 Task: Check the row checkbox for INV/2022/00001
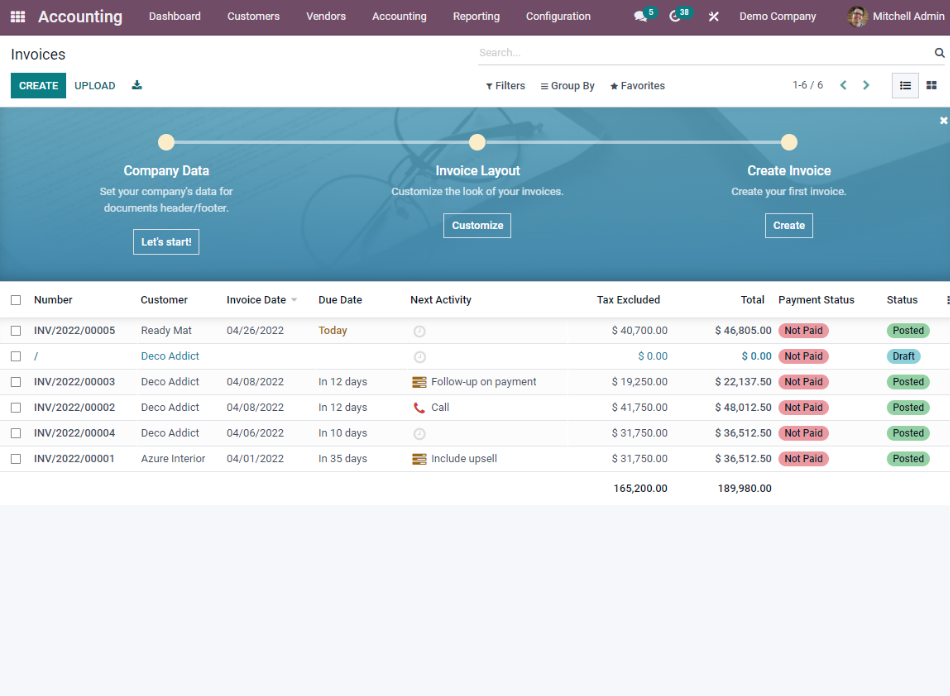[15, 458]
